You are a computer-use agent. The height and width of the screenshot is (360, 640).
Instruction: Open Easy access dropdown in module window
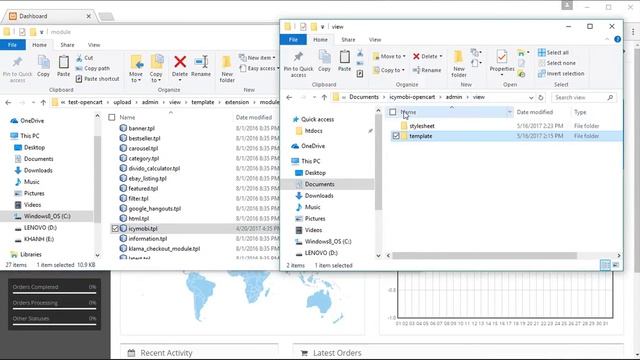pyautogui.click(x=260, y=69)
